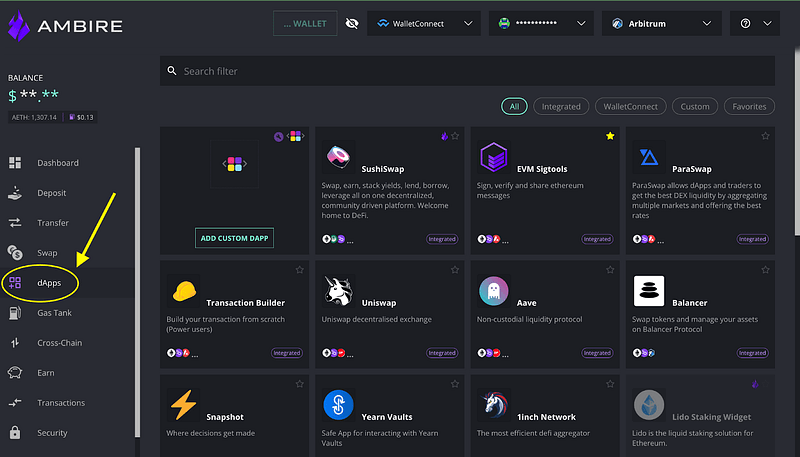
Task: Click the Snapshot lightning logo
Action: 184,405
